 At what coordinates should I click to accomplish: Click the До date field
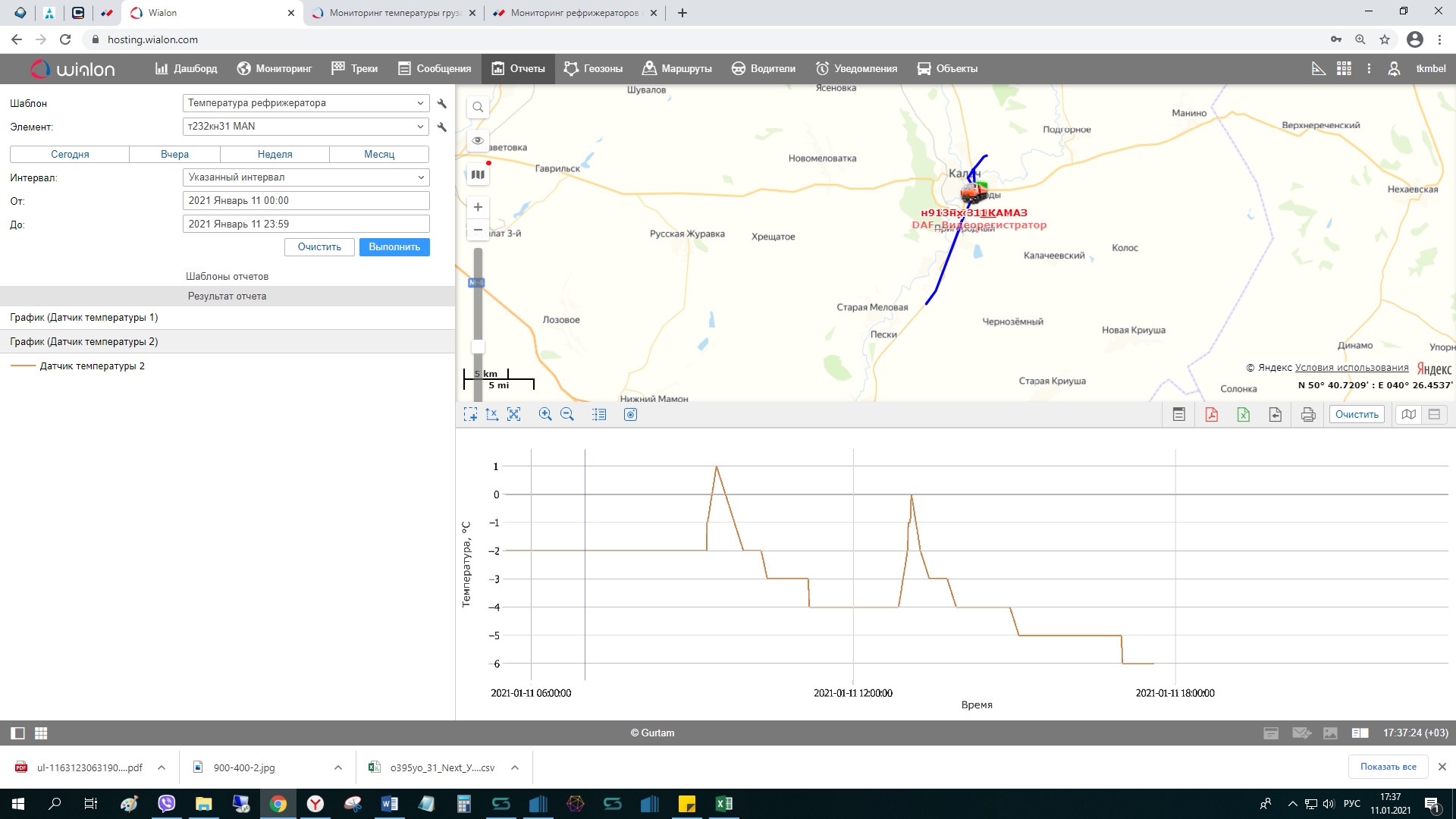tap(306, 224)
